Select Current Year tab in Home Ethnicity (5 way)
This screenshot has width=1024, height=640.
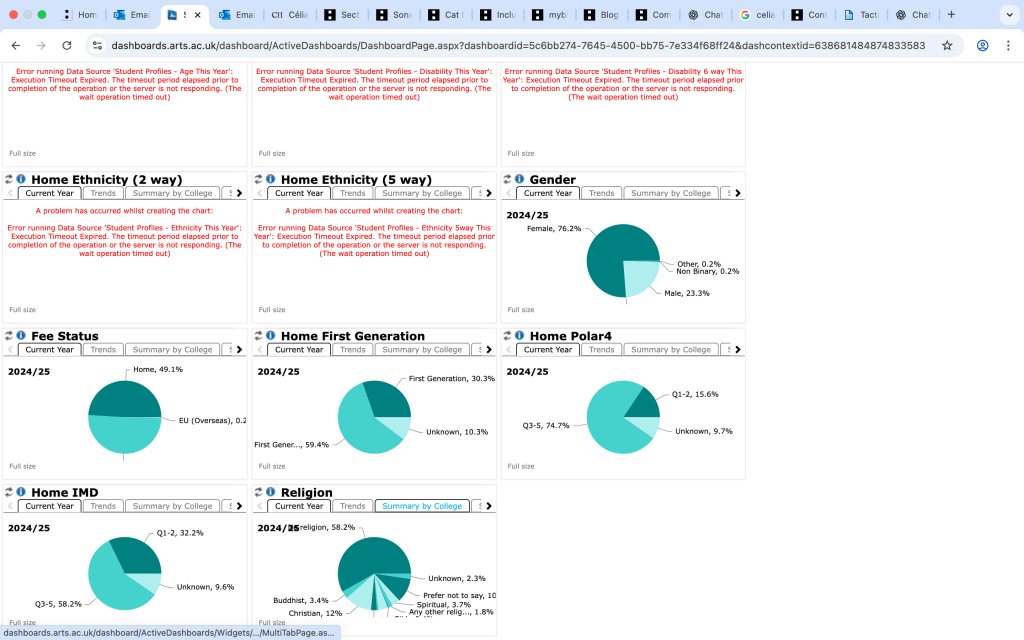coord(299,193)
